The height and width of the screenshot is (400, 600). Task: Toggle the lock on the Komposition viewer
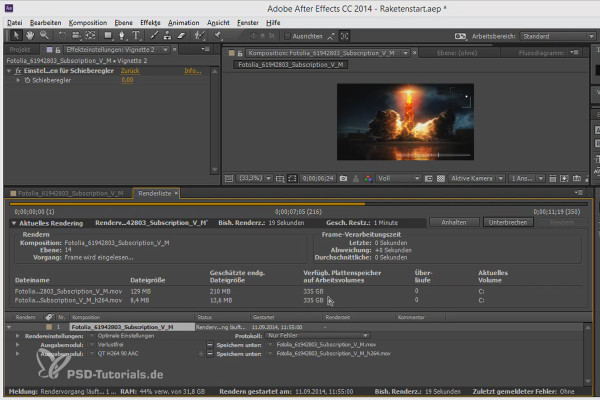[x=240, y=53]
